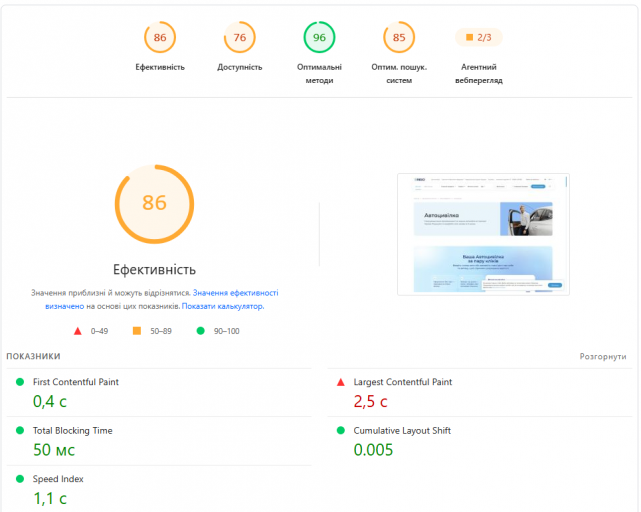Click the 2,5 с value
The image size is (641, 512).
pyautogui.click(x=370, y=401)
